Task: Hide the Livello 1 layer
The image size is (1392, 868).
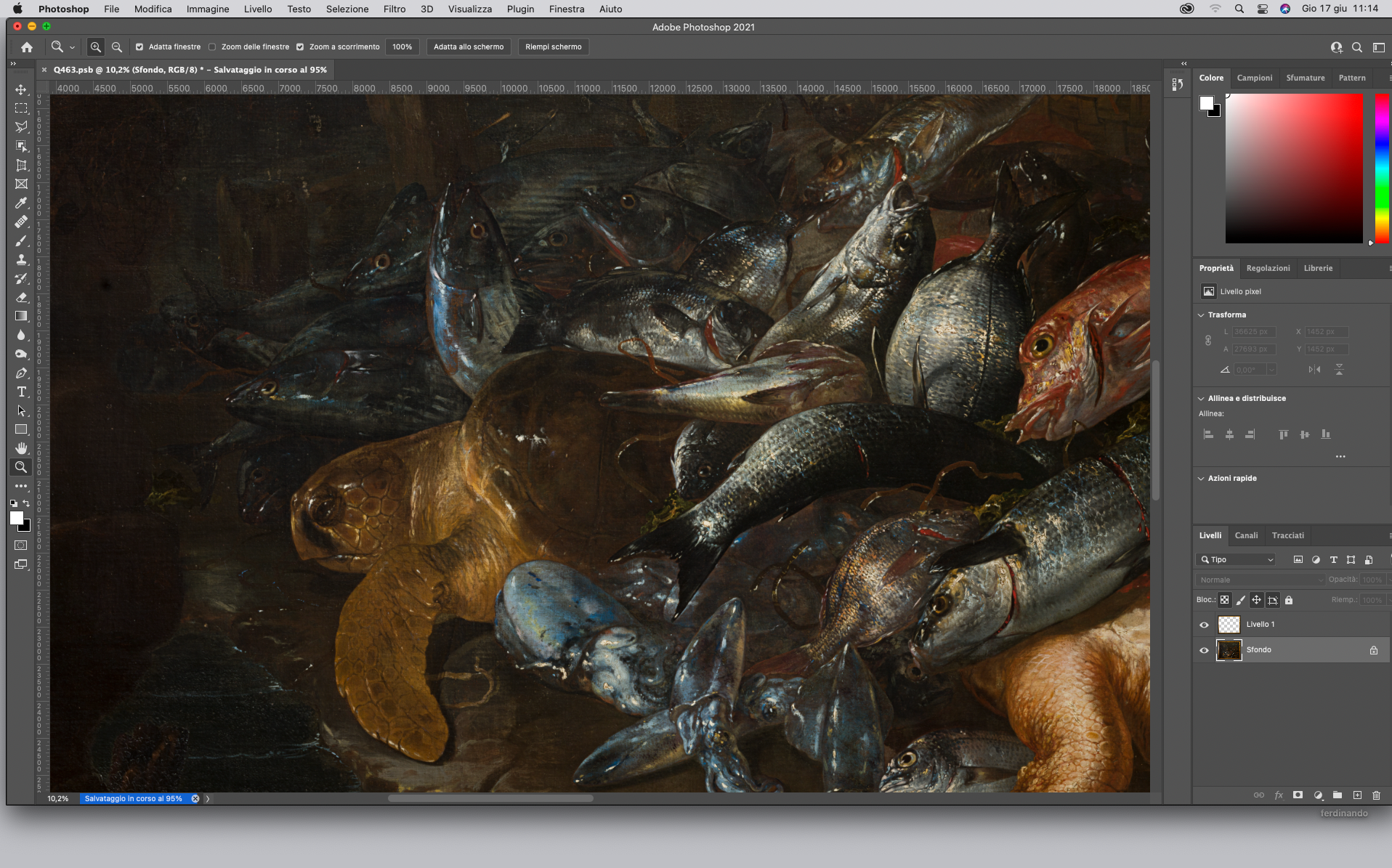Action: click(1204, 625)
